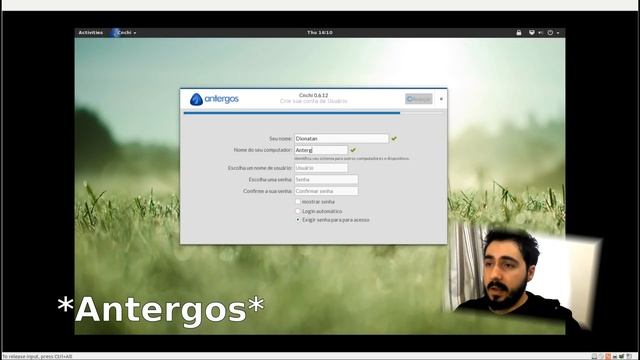Expand the system menu arrow in top bar

coord(558,33)
